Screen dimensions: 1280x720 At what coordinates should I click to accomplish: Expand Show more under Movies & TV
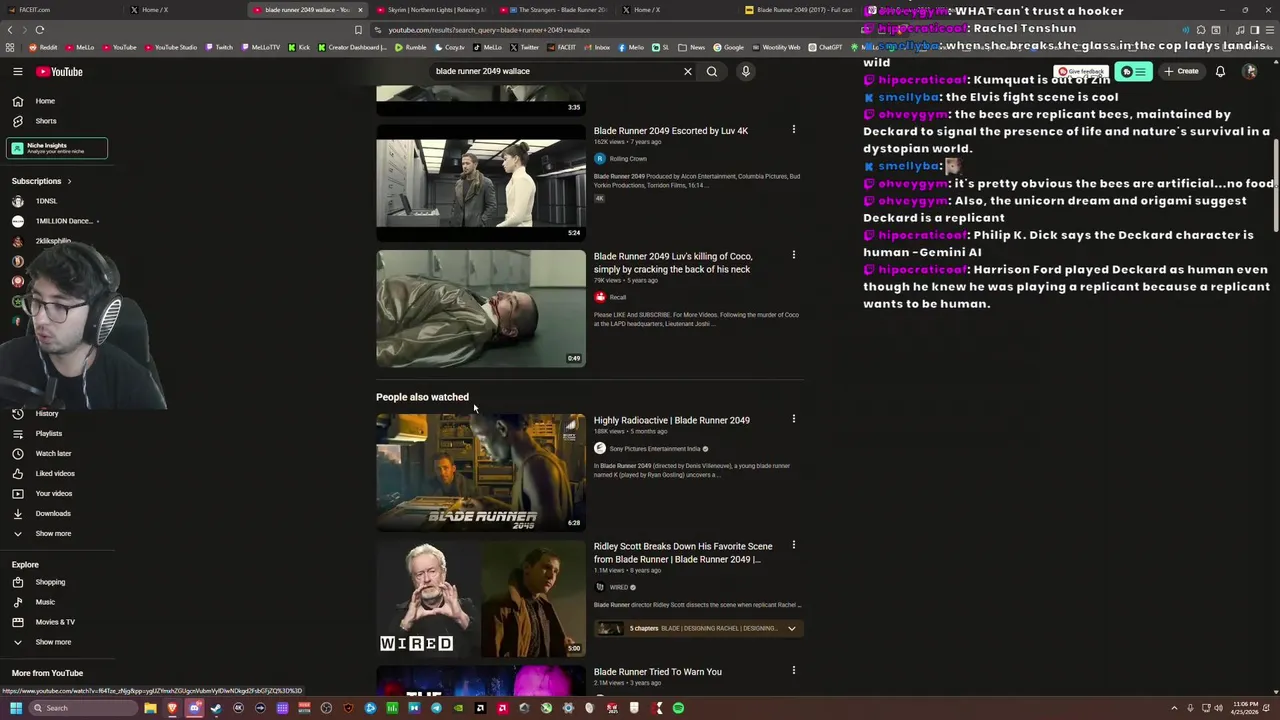coord(53,642)
